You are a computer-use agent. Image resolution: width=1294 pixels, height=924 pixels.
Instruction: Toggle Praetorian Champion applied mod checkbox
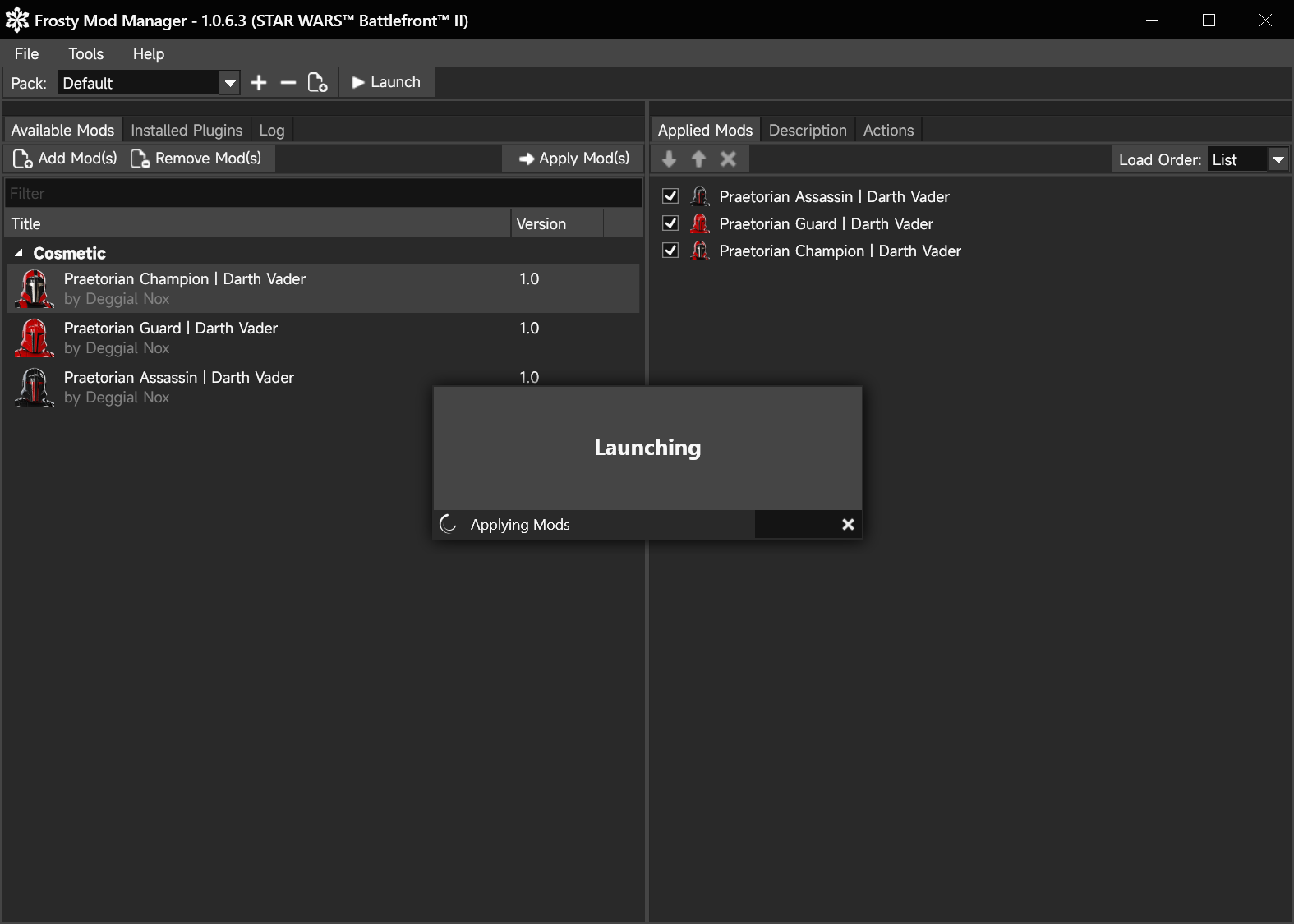pos(670,251)
